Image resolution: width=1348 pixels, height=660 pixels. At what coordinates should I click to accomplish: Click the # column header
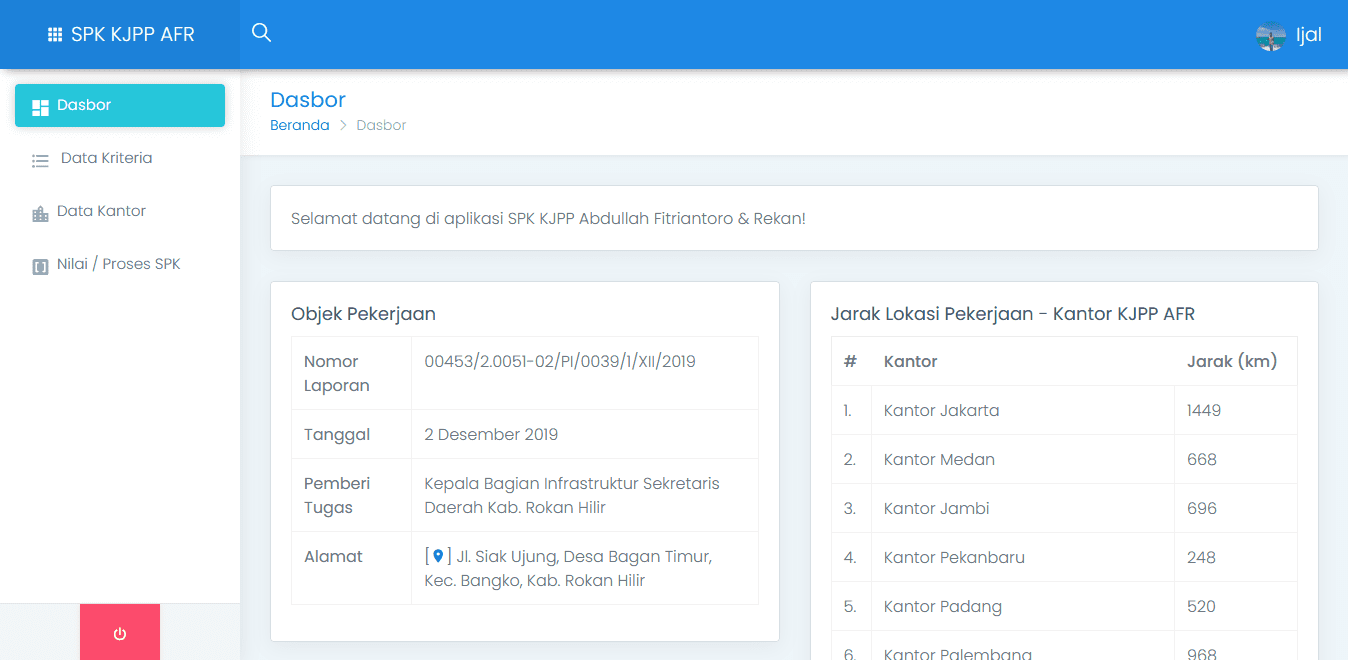[x=850, y=361]
